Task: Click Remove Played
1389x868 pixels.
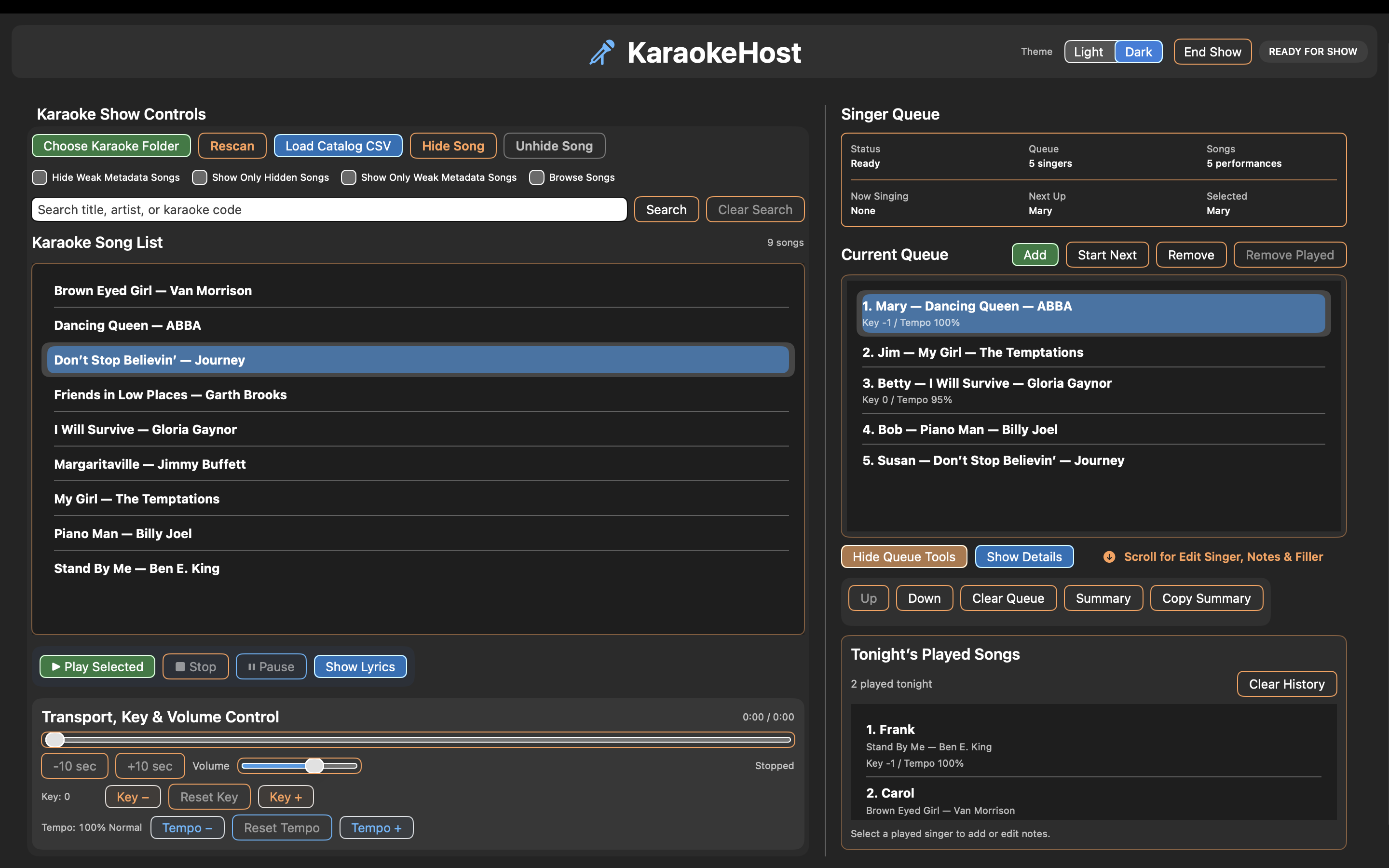Action: tap(1290, 255)
